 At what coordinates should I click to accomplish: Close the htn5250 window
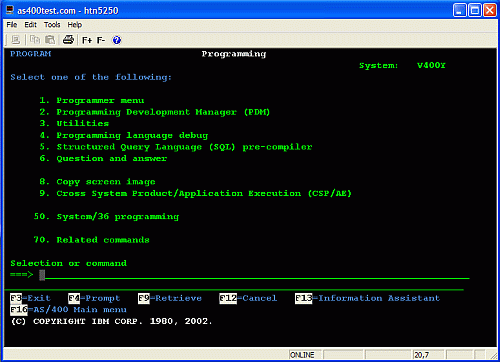[490, 10]
